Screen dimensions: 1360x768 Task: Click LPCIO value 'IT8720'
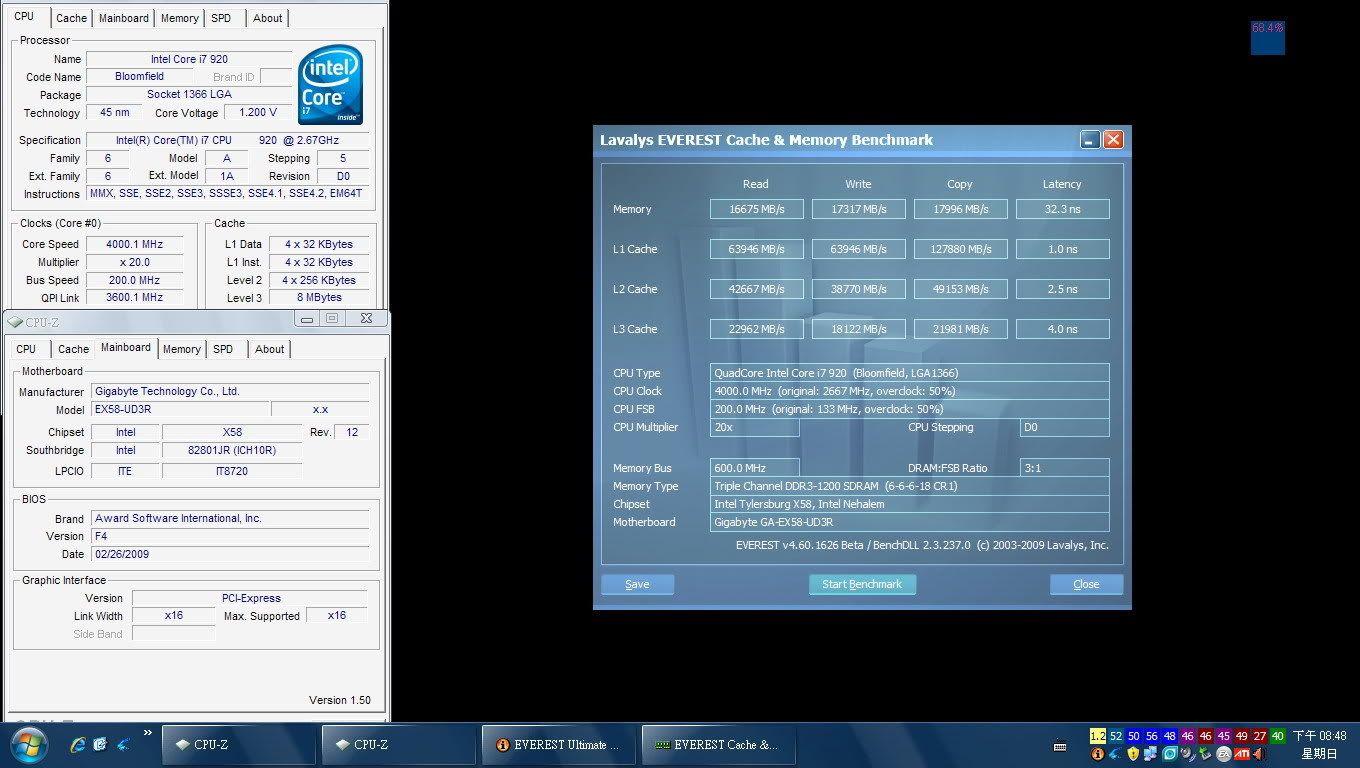pos(232,471)
